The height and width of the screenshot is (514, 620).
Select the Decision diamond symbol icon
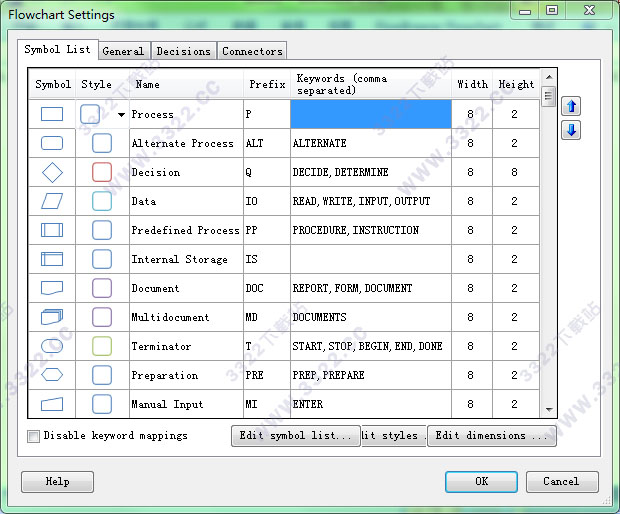(x=52, y=172)
